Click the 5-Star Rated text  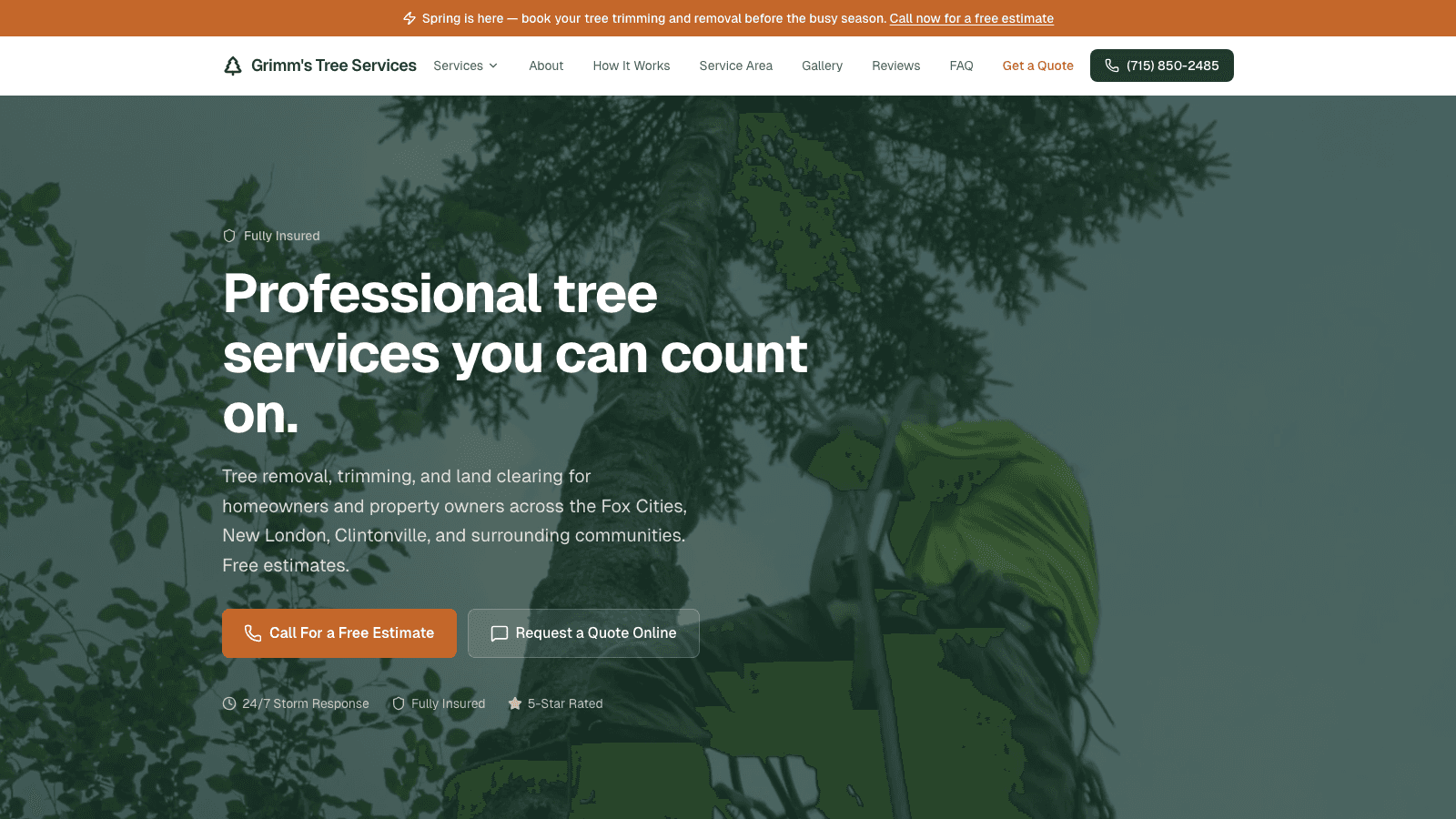click(565, 703)
